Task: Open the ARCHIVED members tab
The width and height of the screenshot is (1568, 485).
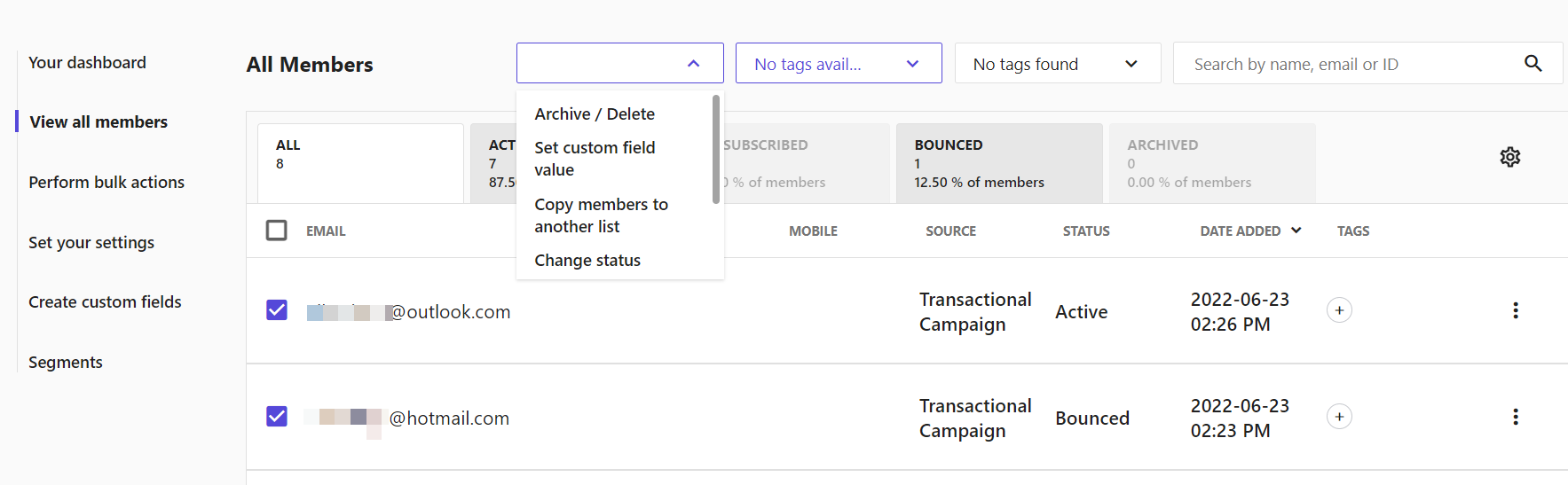Action: click(x=1212, y=163)
